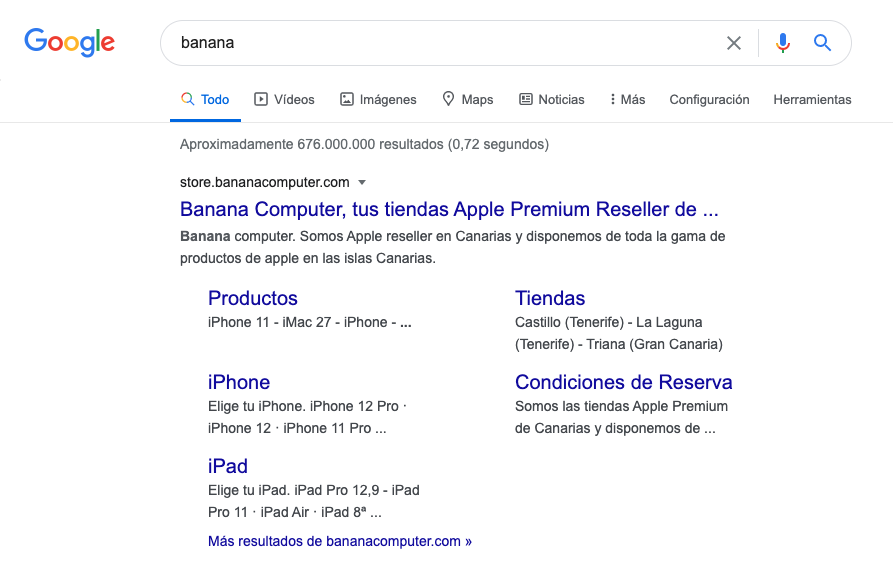Switch to the Vídeos tab

click(284, 100)
